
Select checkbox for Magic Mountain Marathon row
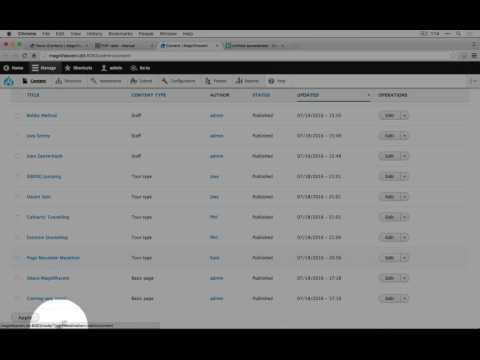coord(18,258)
